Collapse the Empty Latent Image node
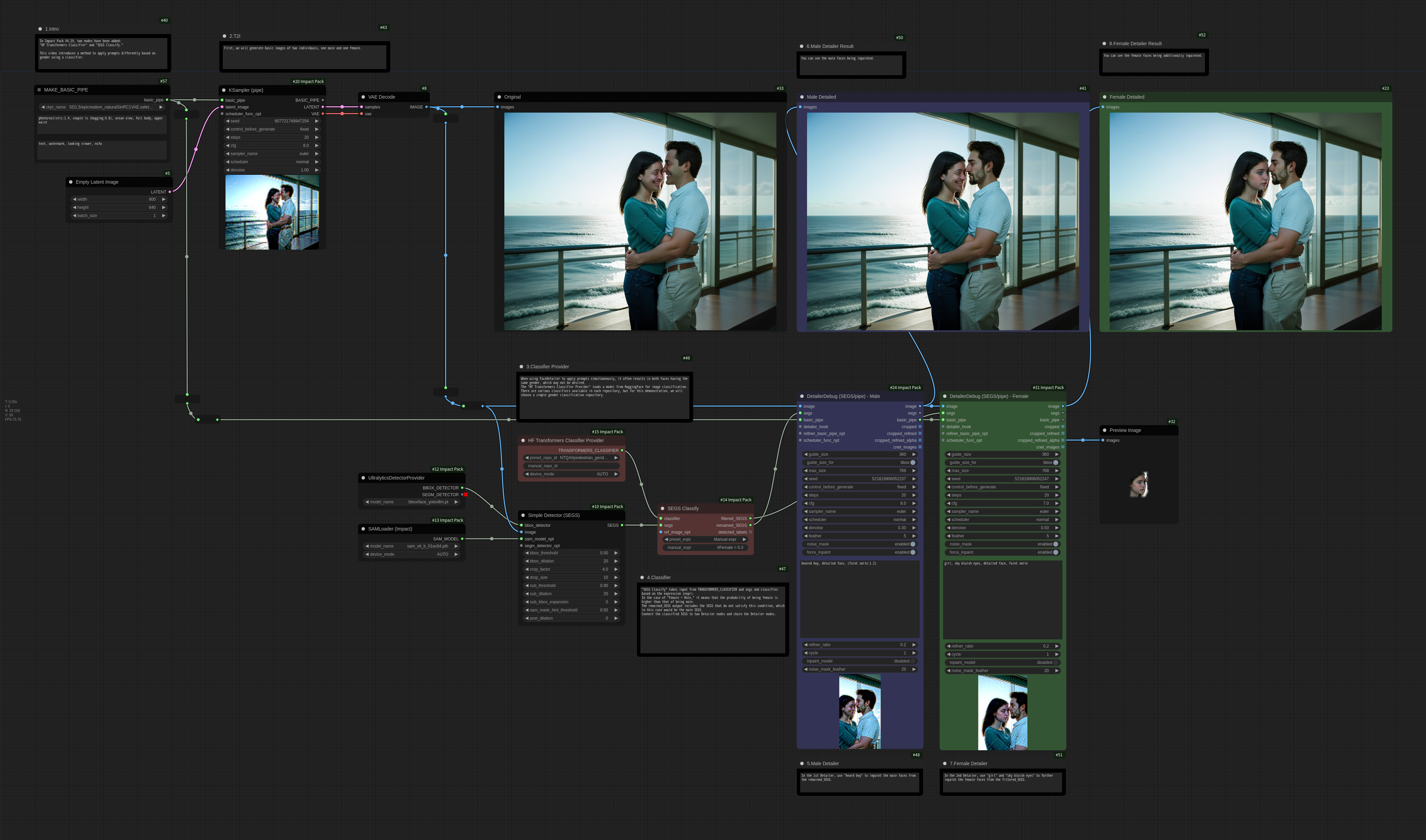 click(x=71, y=182)
